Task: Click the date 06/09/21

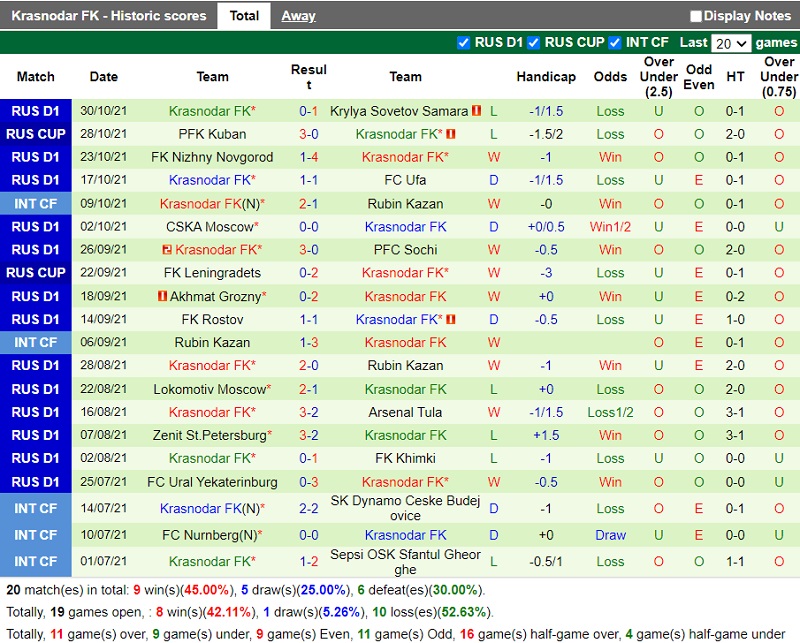Action: [104, 342]
